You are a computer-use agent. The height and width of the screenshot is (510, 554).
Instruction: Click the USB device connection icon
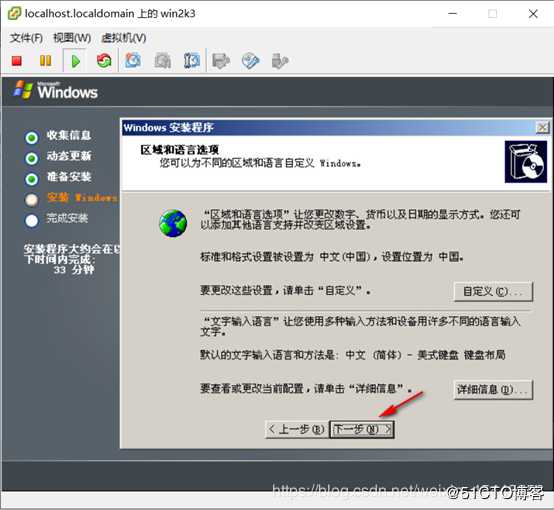pos(280,61)
